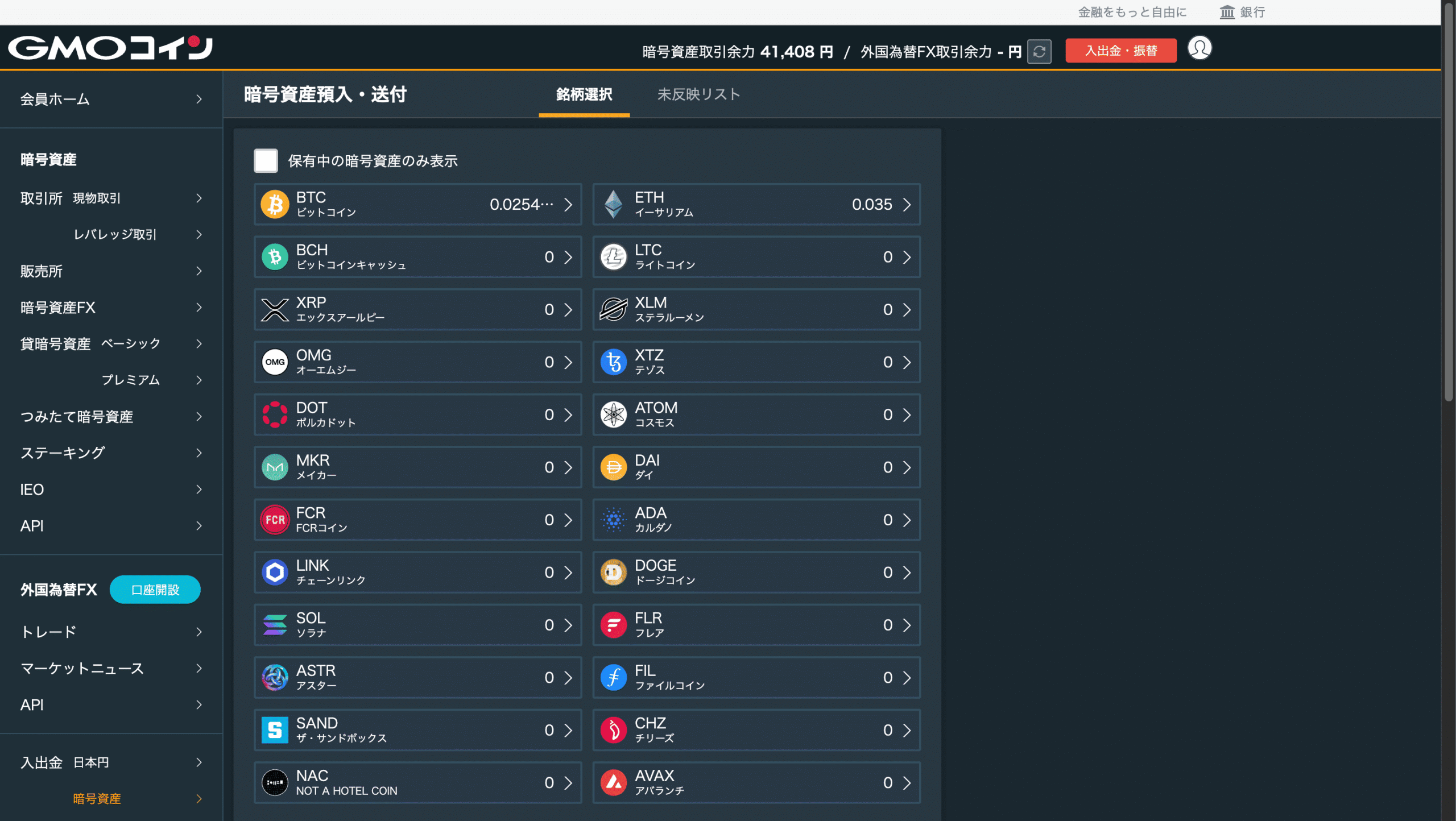
Task: Select the Bitcoin (BTC) coin icon
Action: tap(275, 204)
